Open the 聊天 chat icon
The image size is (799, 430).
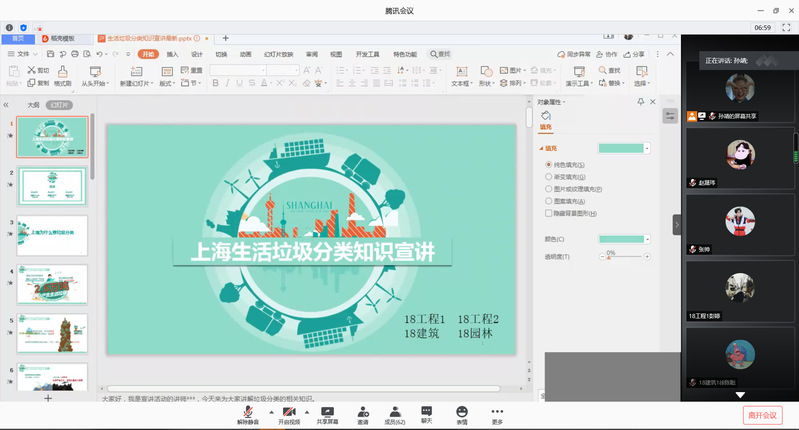427,411
